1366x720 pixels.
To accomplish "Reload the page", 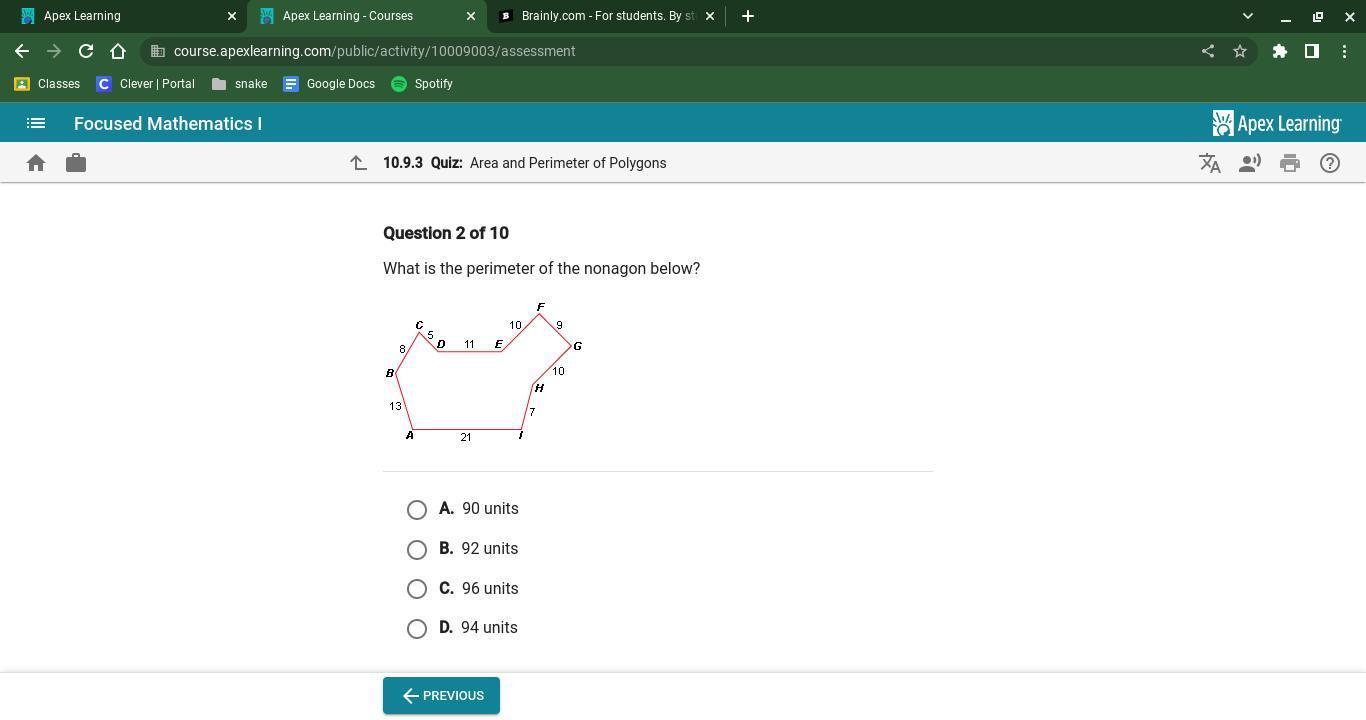I will pos(86,51).
